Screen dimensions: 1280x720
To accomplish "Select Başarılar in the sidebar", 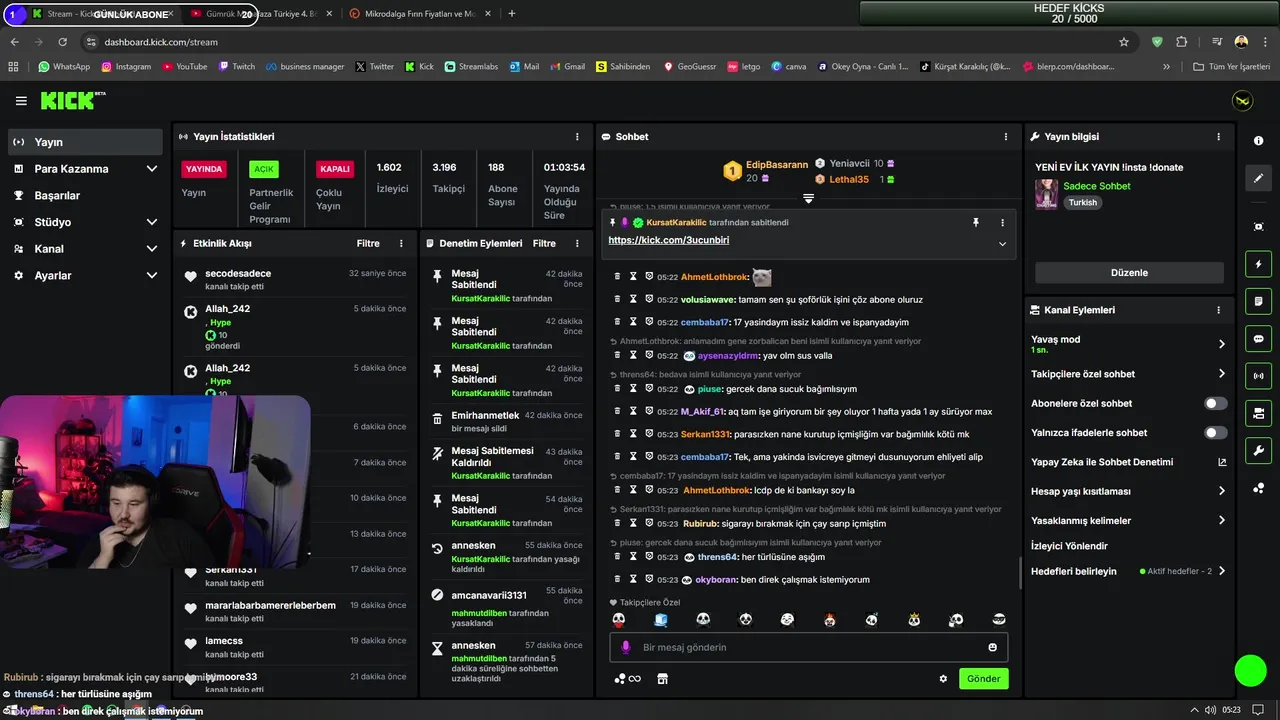I will point(85,195).
